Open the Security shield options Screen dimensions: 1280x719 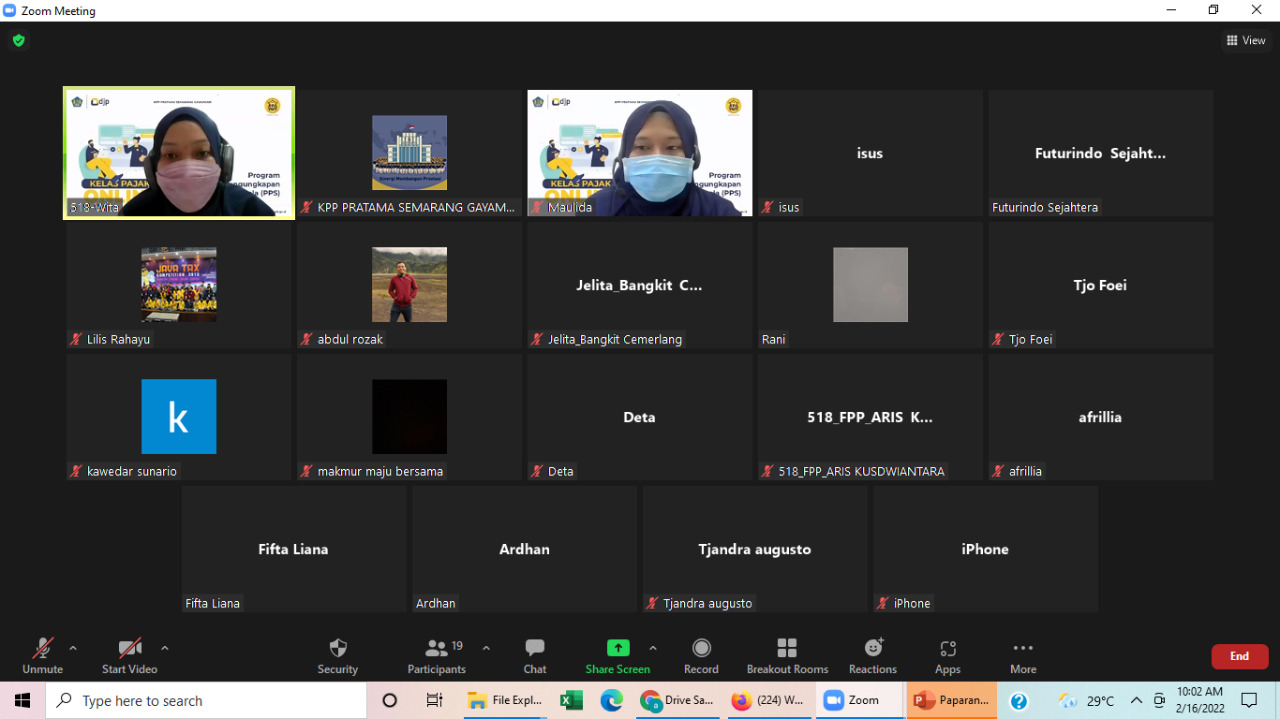click(x=338, y=655)
